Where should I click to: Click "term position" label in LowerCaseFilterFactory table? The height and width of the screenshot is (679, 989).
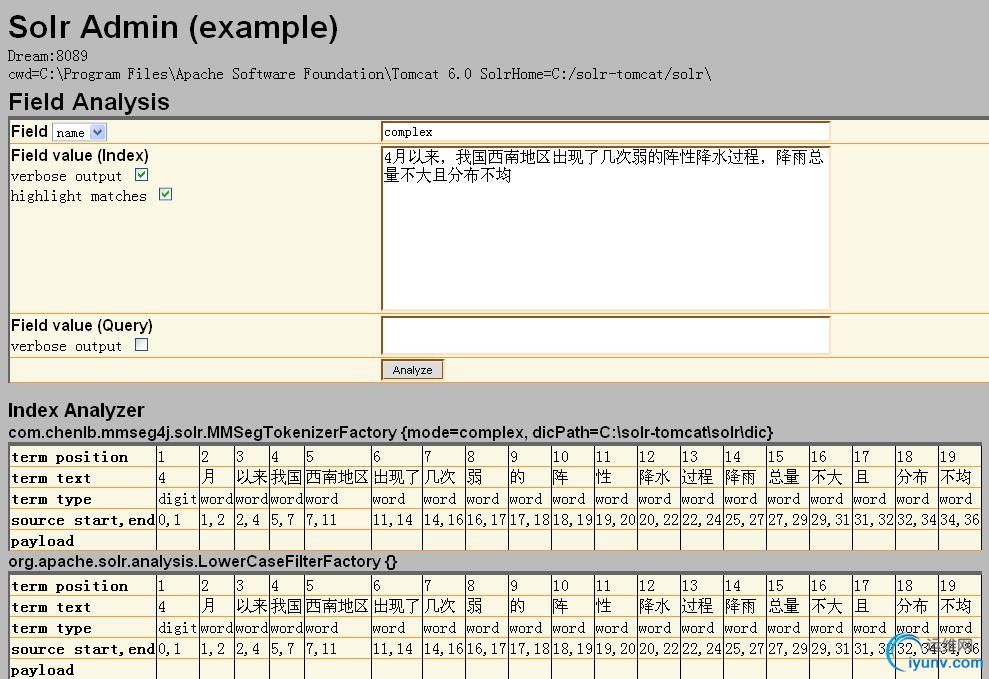(69, 586)
